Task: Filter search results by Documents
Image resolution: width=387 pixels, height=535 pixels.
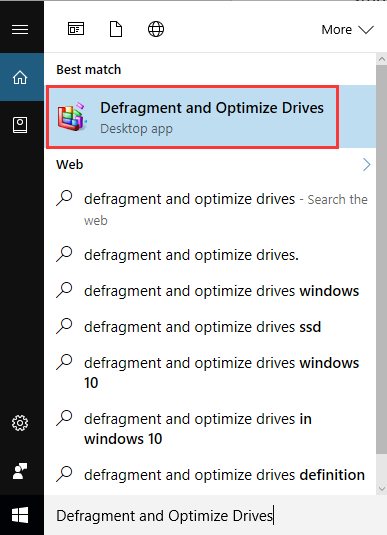Action: tap(116, 29)
